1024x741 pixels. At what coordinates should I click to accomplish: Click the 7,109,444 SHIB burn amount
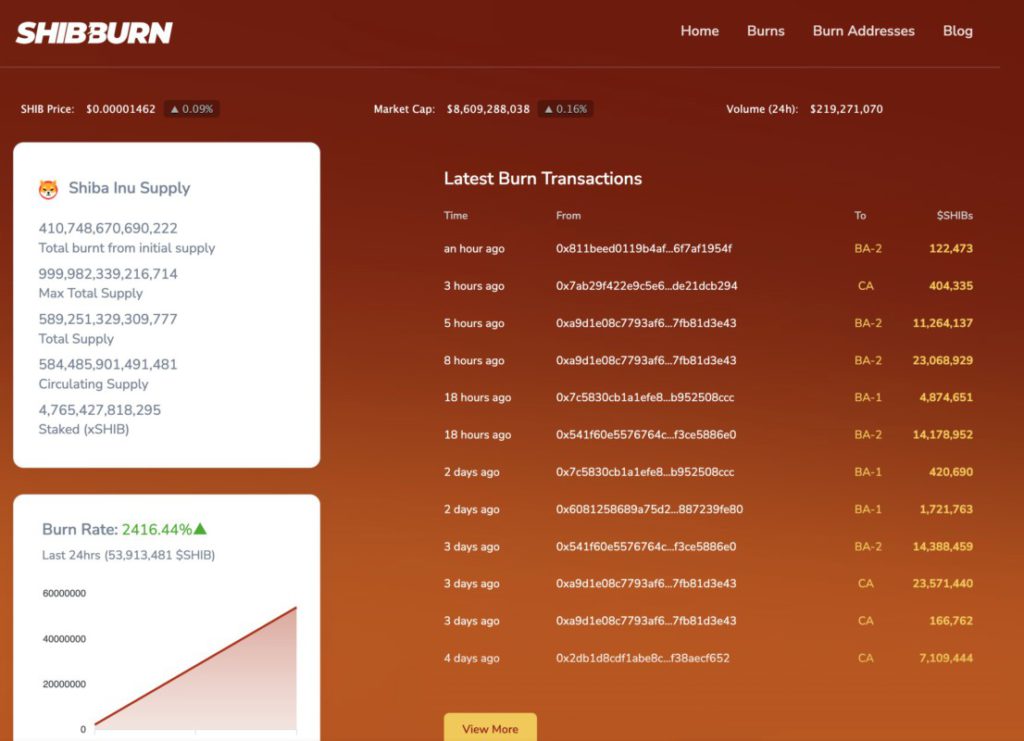click(945, 659)
